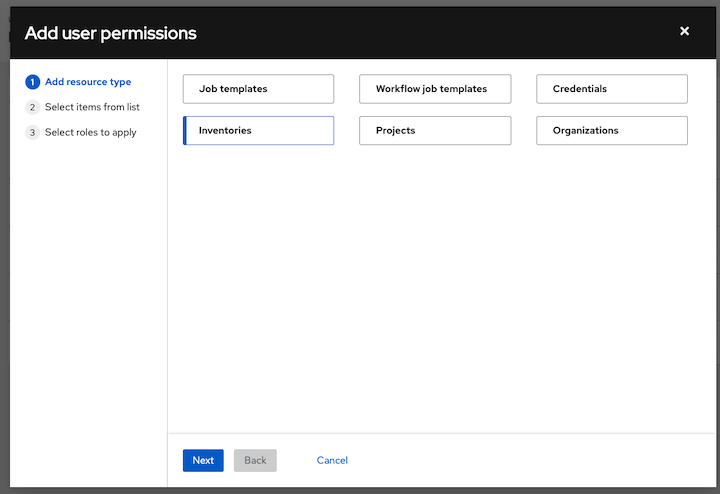Click the step 2 number badge
The height and width of the screenshot is (494, 720).
click(33, 107)
